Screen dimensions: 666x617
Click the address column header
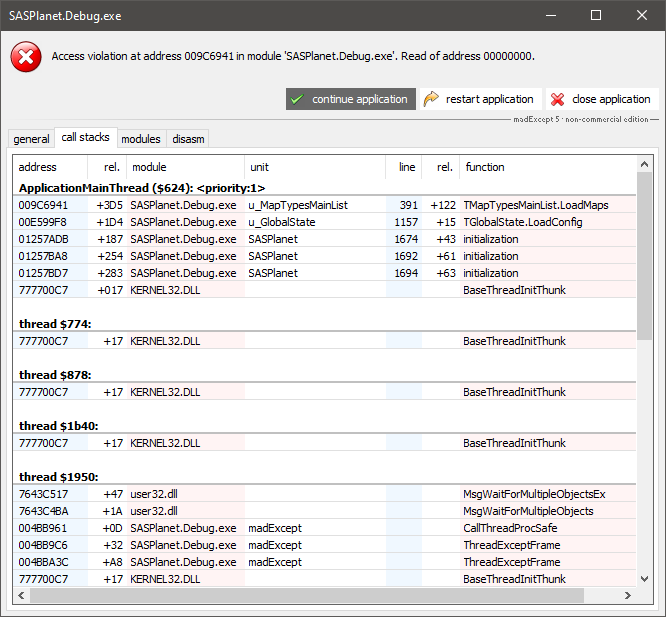click(x=50, y=167)
